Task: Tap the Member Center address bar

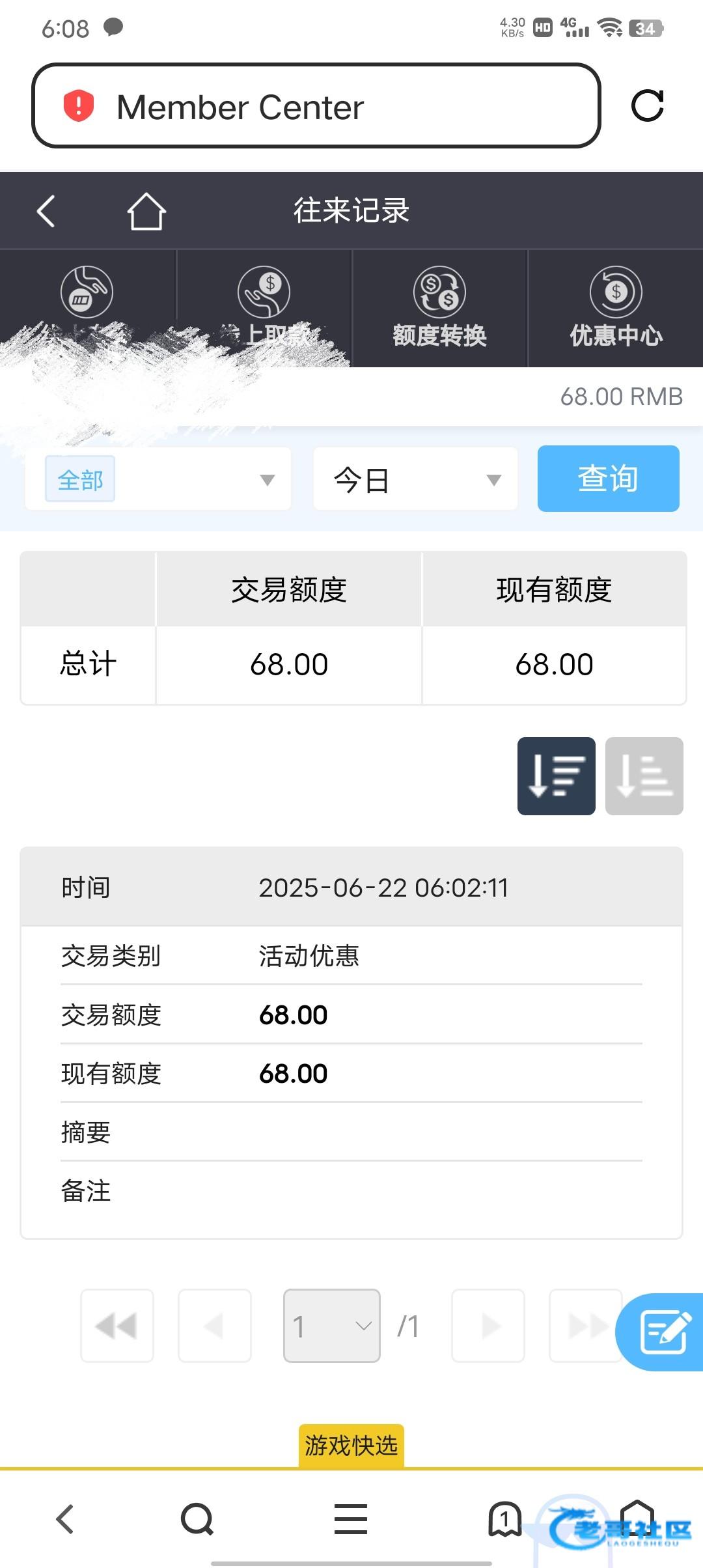Action: (316, 106)
